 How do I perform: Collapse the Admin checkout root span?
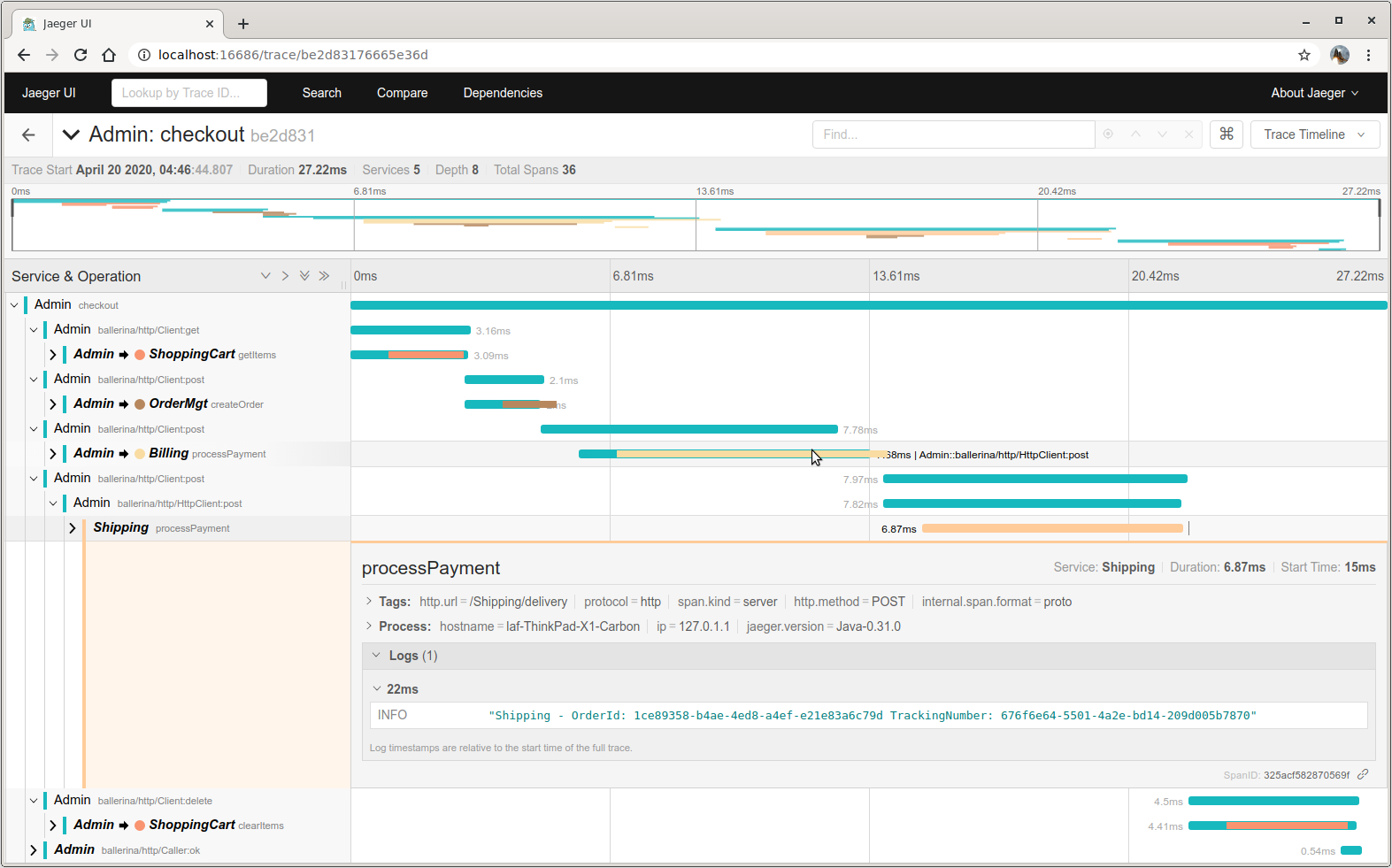coord(15,305)
